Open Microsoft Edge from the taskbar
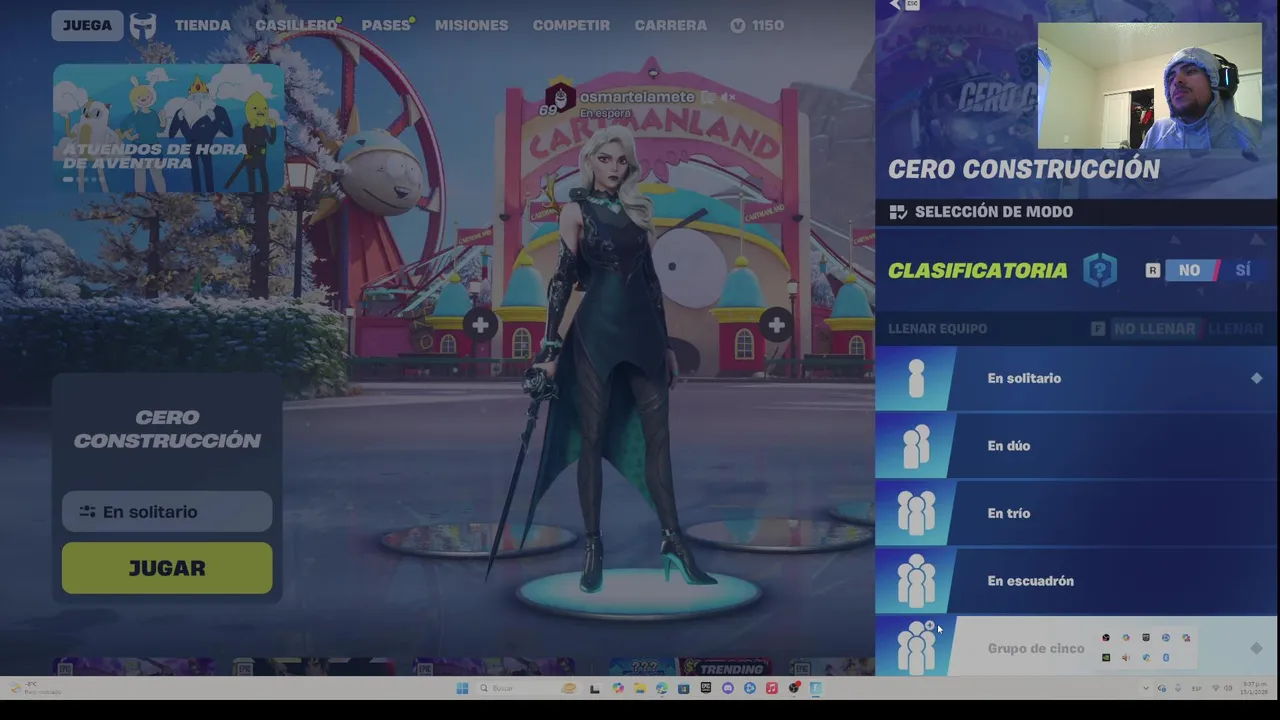 click(x=662, y=688)
